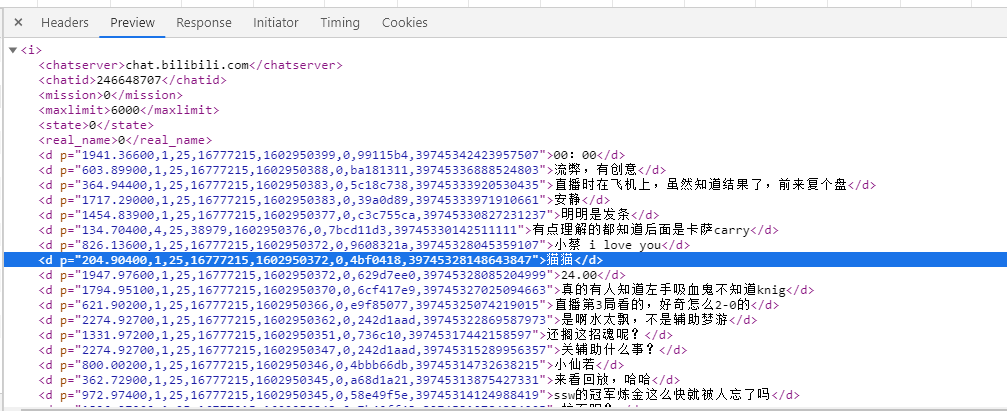Open the Cookies tab

click(405, 22)
